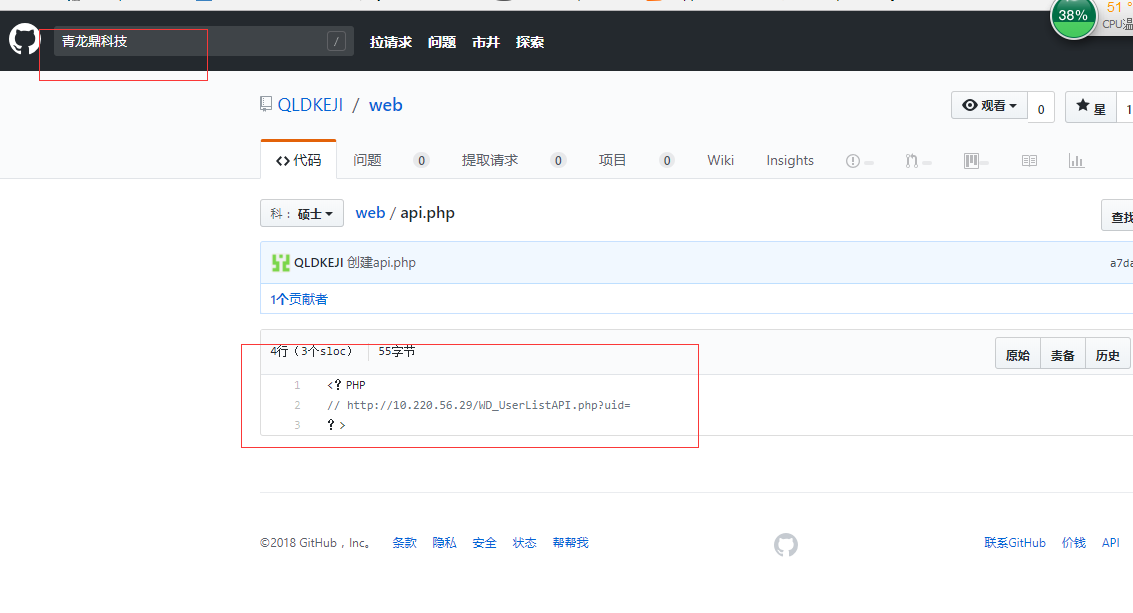
Task: Click the 责备 blame button
Action: tap(1063, 355)
